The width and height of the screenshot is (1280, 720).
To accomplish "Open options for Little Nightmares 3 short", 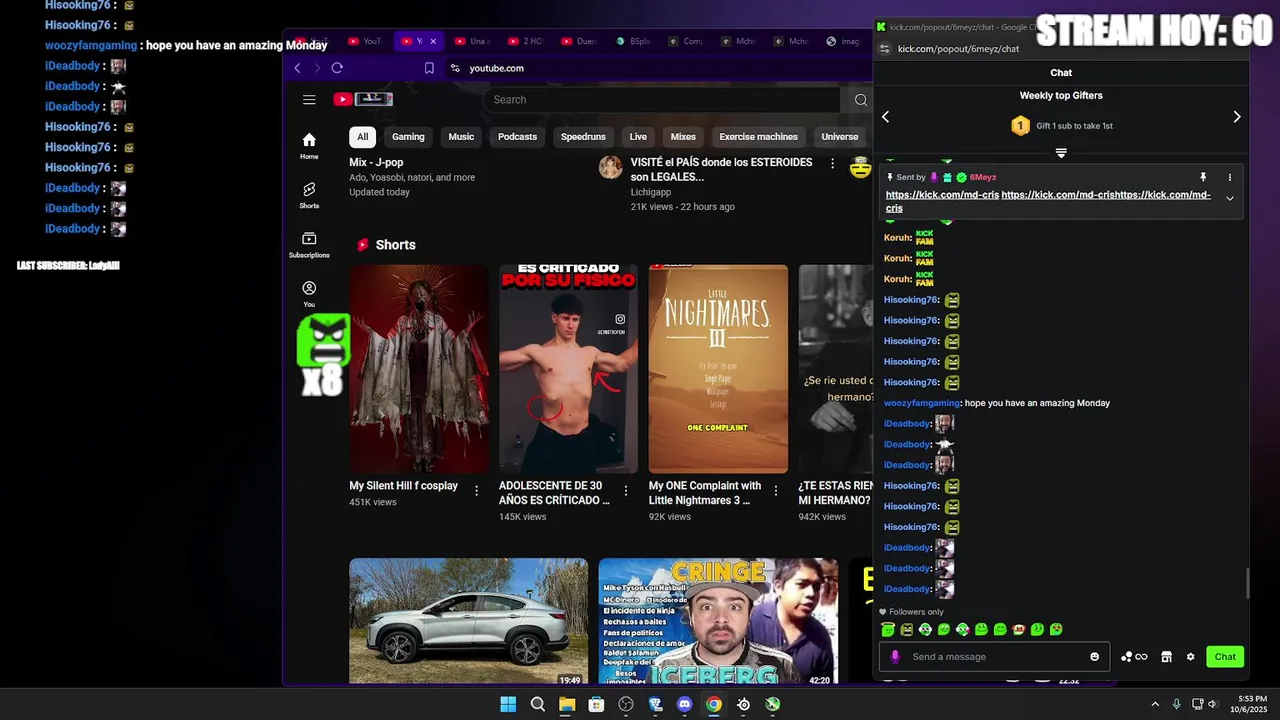I will coord(775,490).
